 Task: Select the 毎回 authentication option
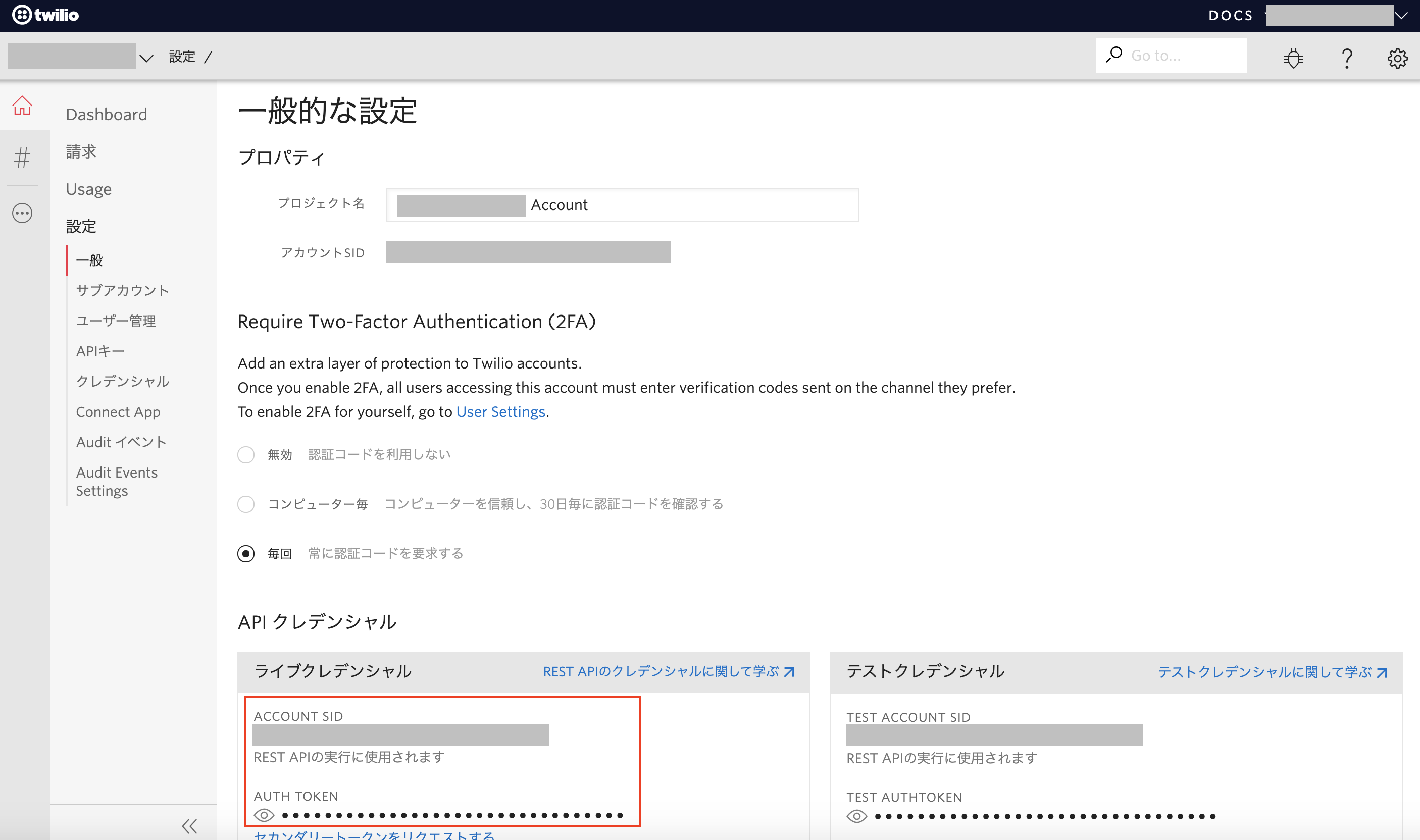(246, 554)
